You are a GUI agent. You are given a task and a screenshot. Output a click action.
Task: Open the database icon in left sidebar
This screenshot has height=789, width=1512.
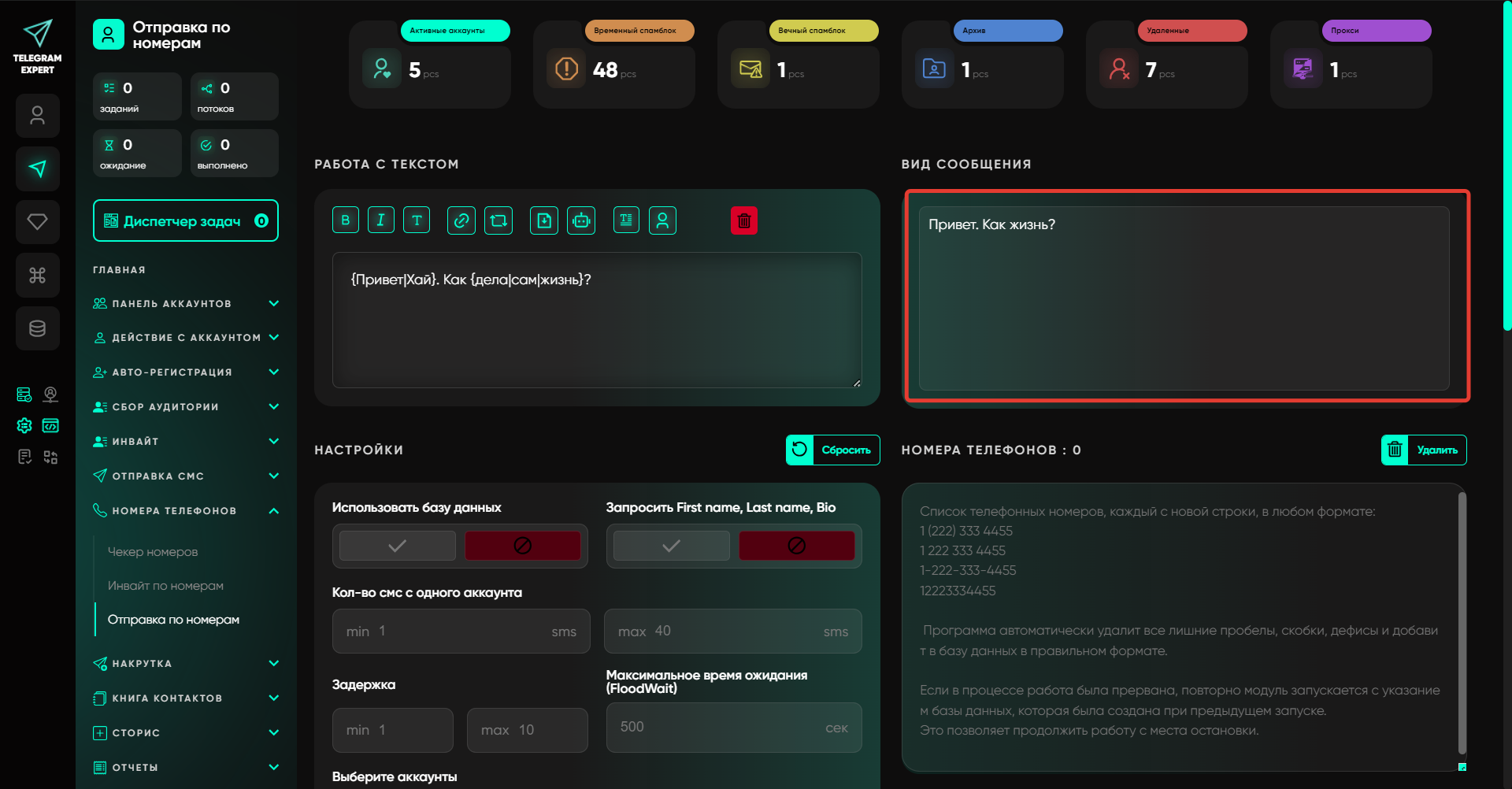click(37, 328)
